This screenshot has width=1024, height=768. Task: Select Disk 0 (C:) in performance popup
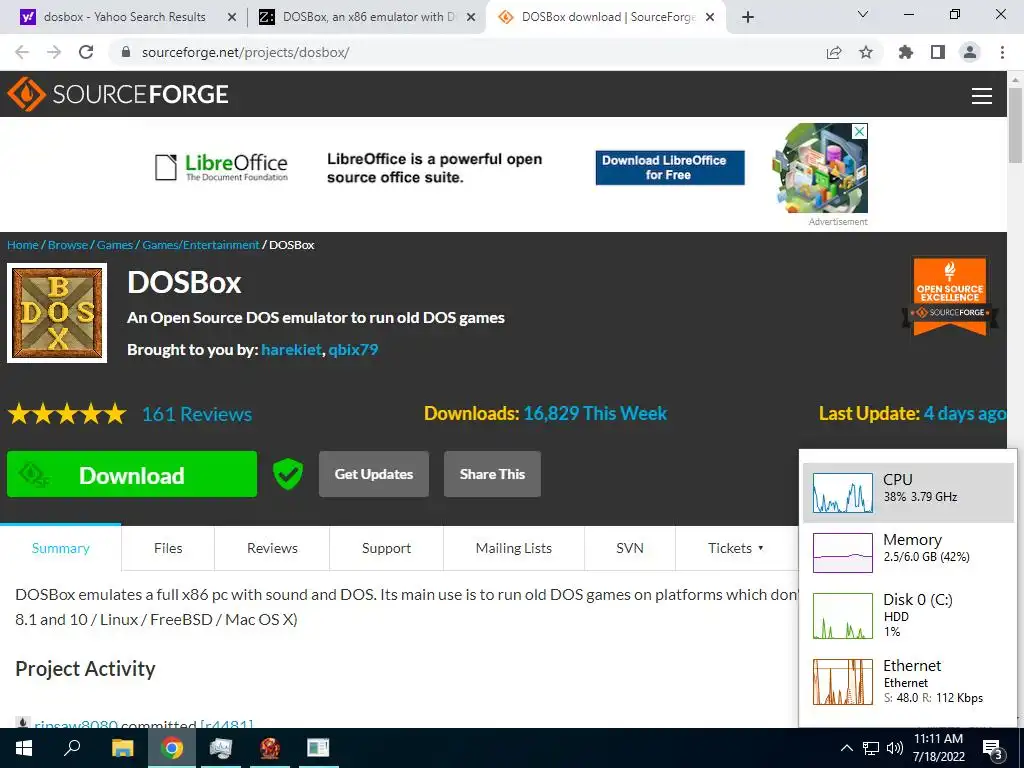pos(908,615)
